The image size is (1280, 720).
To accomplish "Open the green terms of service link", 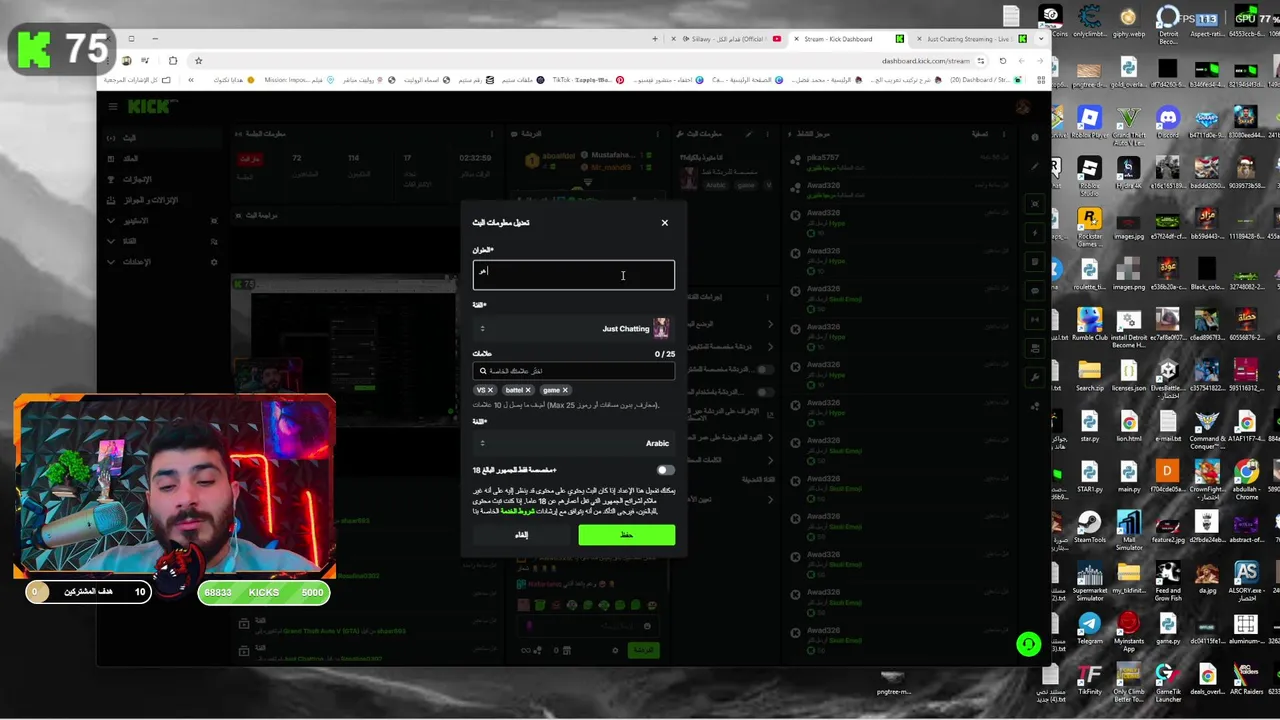I will [x=517, y=511].
